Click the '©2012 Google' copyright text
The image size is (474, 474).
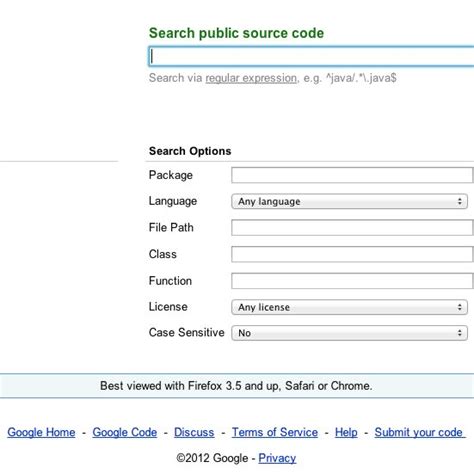[212, 458]
